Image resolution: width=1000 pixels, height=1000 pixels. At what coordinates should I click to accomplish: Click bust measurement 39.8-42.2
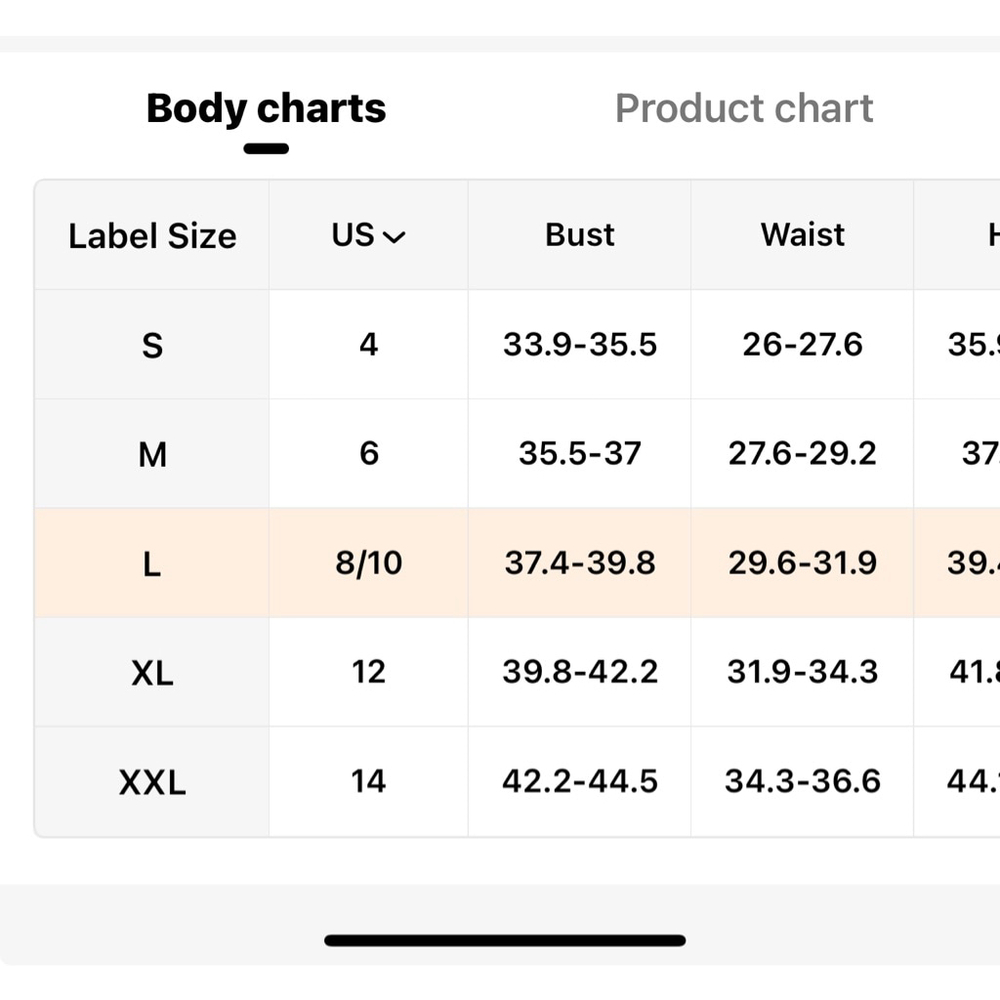(580, 672)
